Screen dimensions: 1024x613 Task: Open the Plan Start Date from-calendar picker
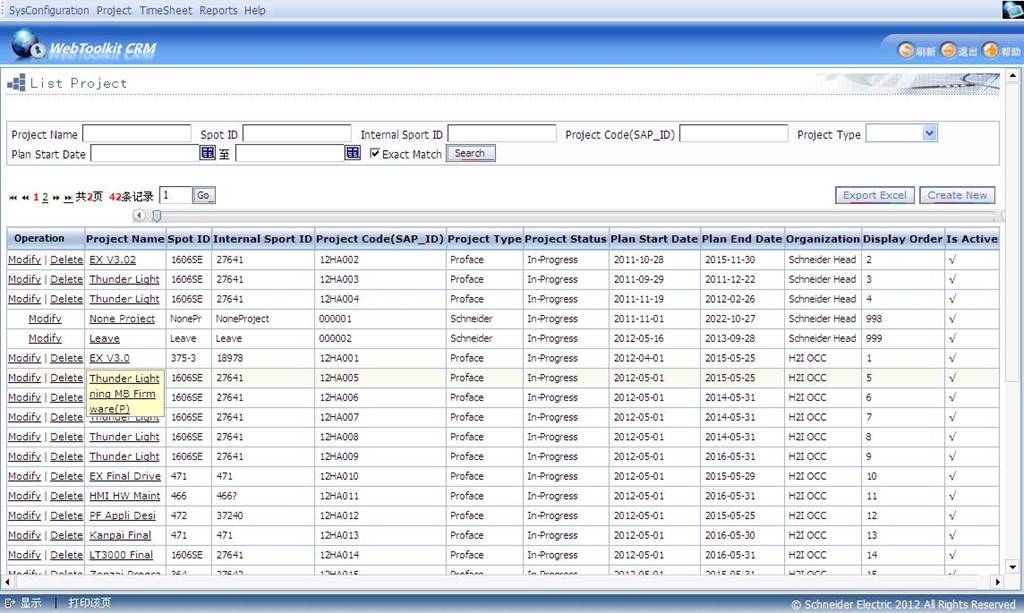coord(208,153)
